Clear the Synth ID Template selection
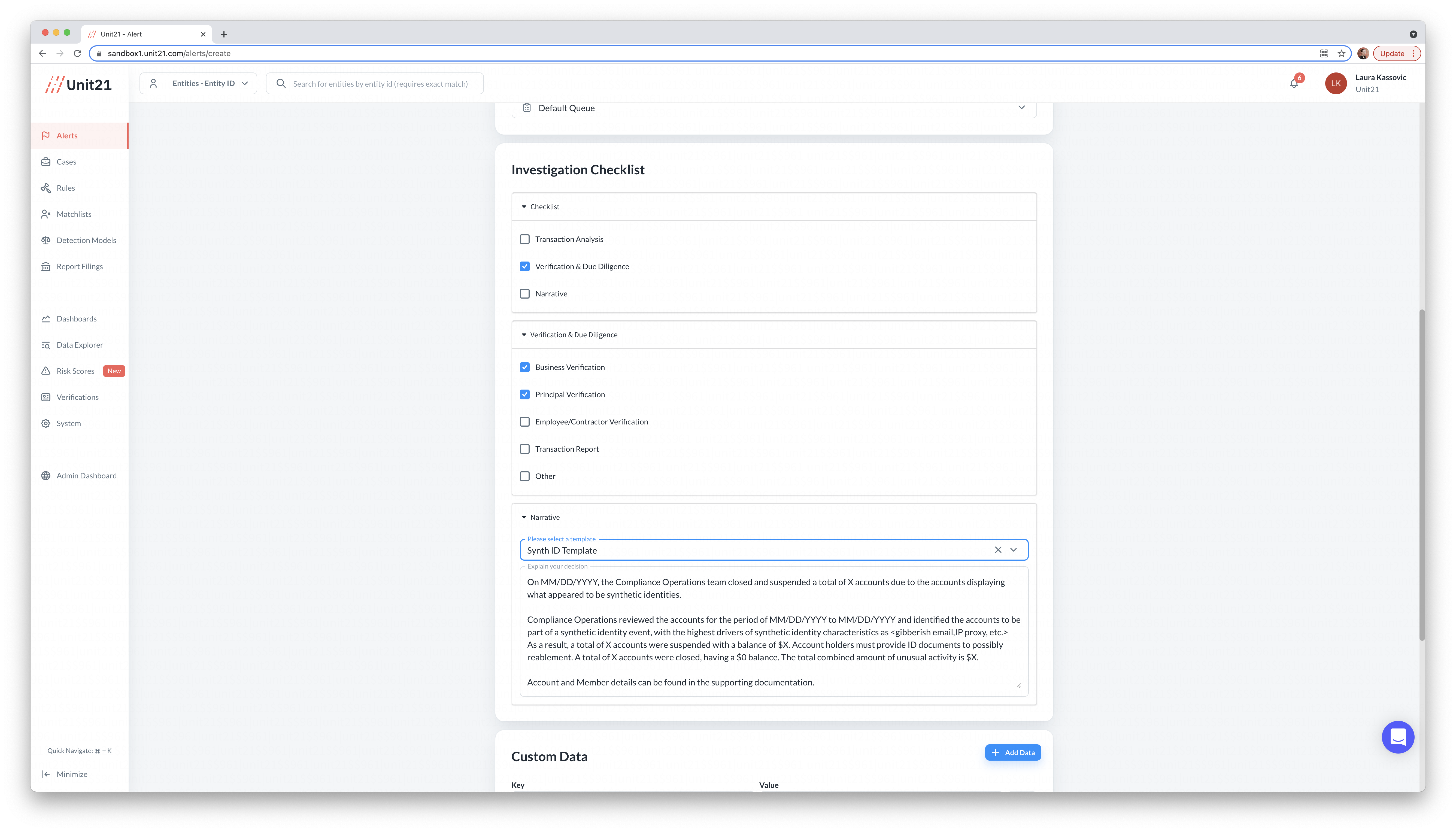Image resolution: width=1456 pixels, height=832 pixels. (x=998, y=550)
